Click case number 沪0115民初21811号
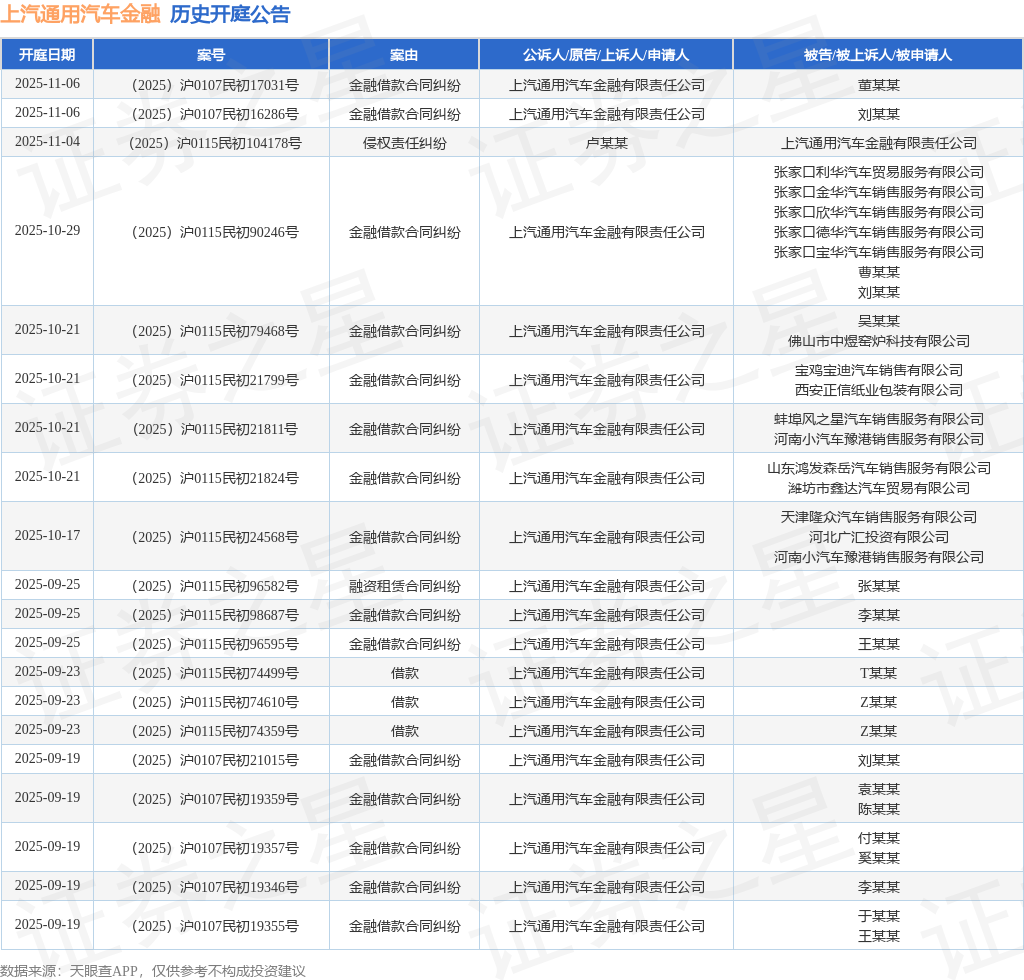This screenshot has width=1024, height=980. tap(215, 429)
